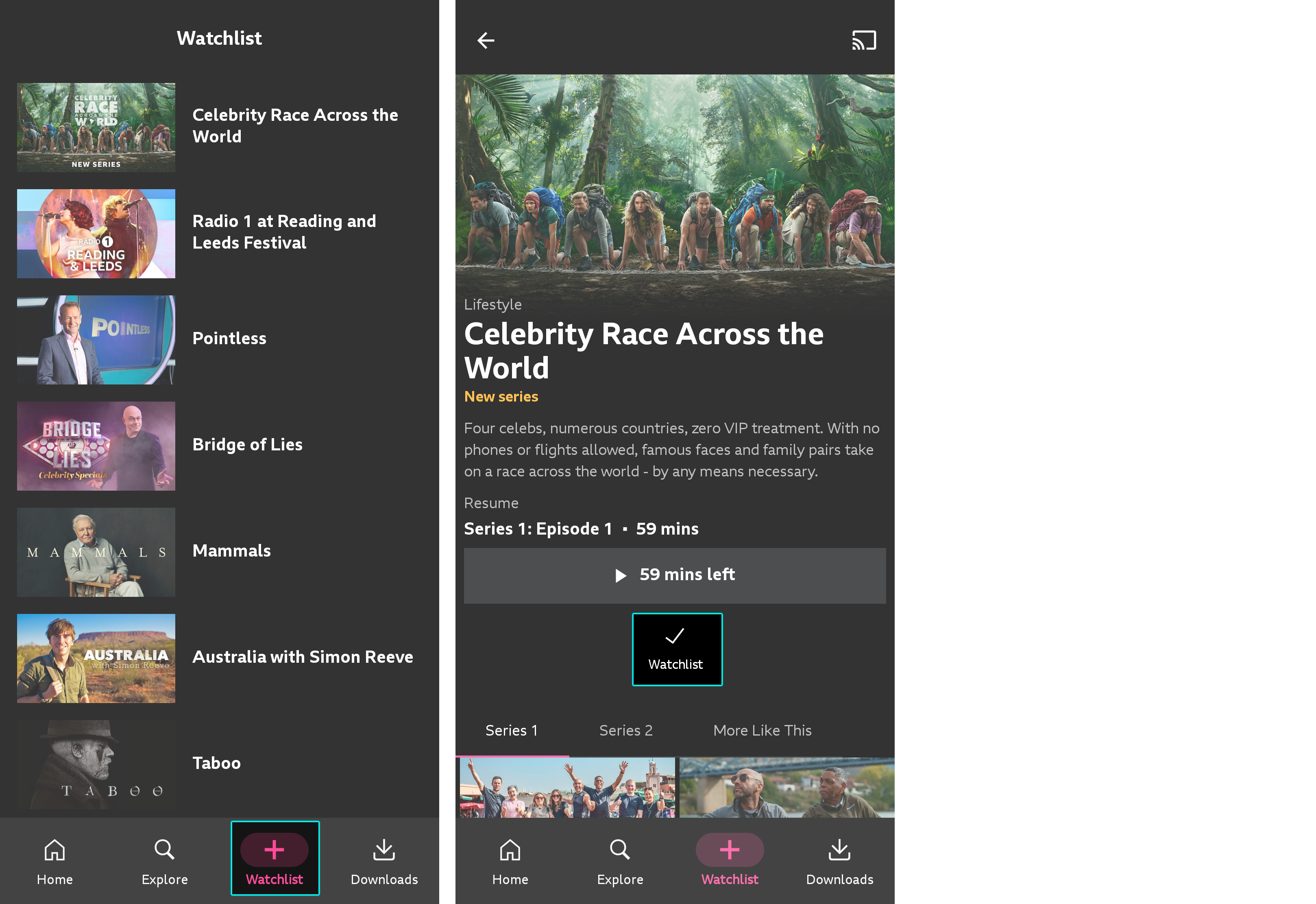Open the More Like This tab
The image size is (1316, 904).
762,731
